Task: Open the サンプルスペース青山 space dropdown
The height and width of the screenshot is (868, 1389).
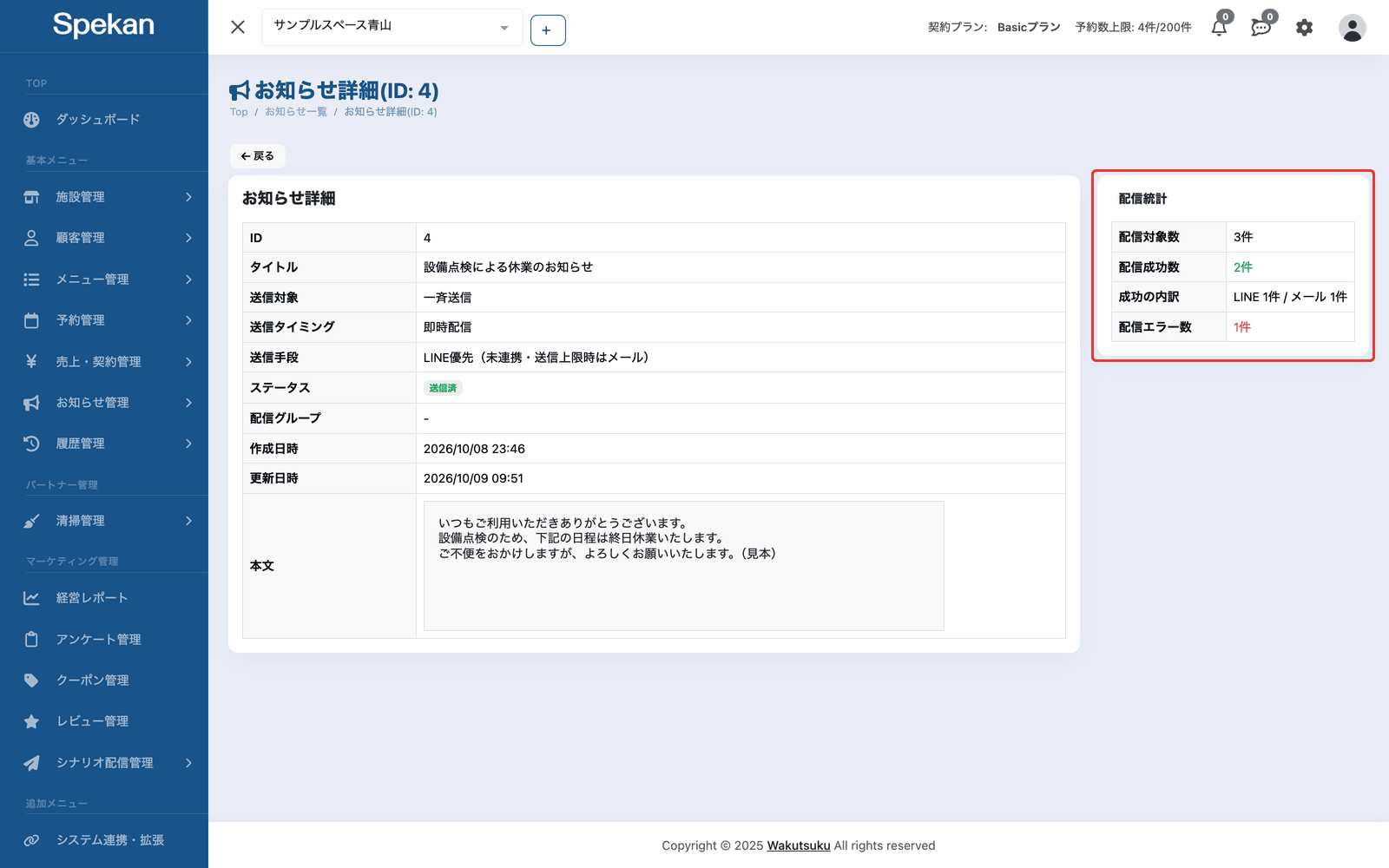Action: (392, 27)
